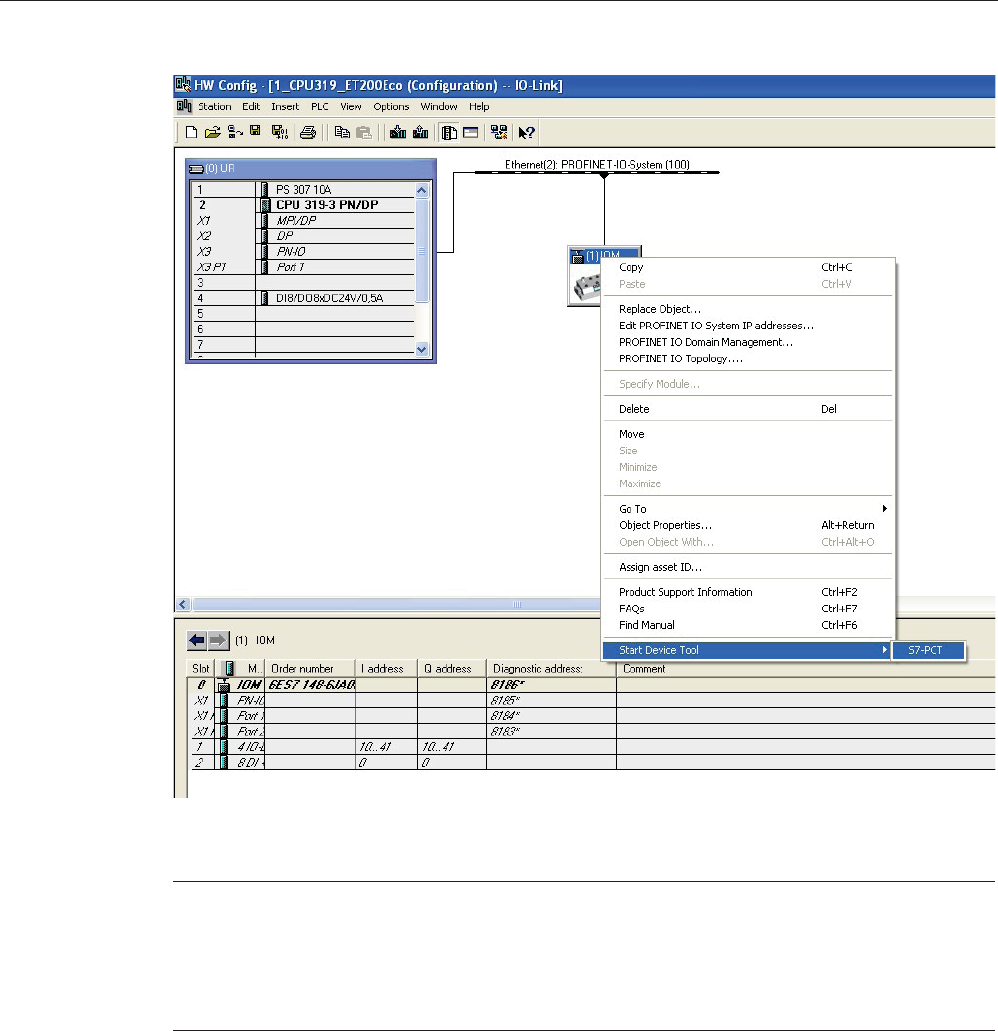Click the Paste toolbar icon
Screen dimensions: 998x1031
coord(364,132)
